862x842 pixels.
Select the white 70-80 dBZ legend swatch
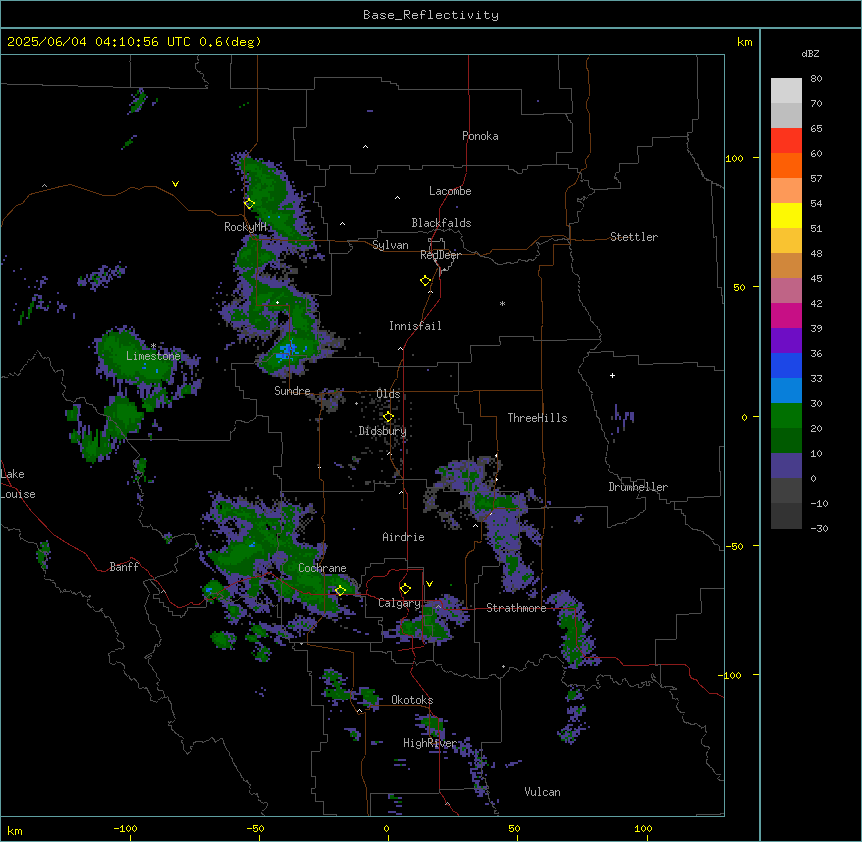786,91
